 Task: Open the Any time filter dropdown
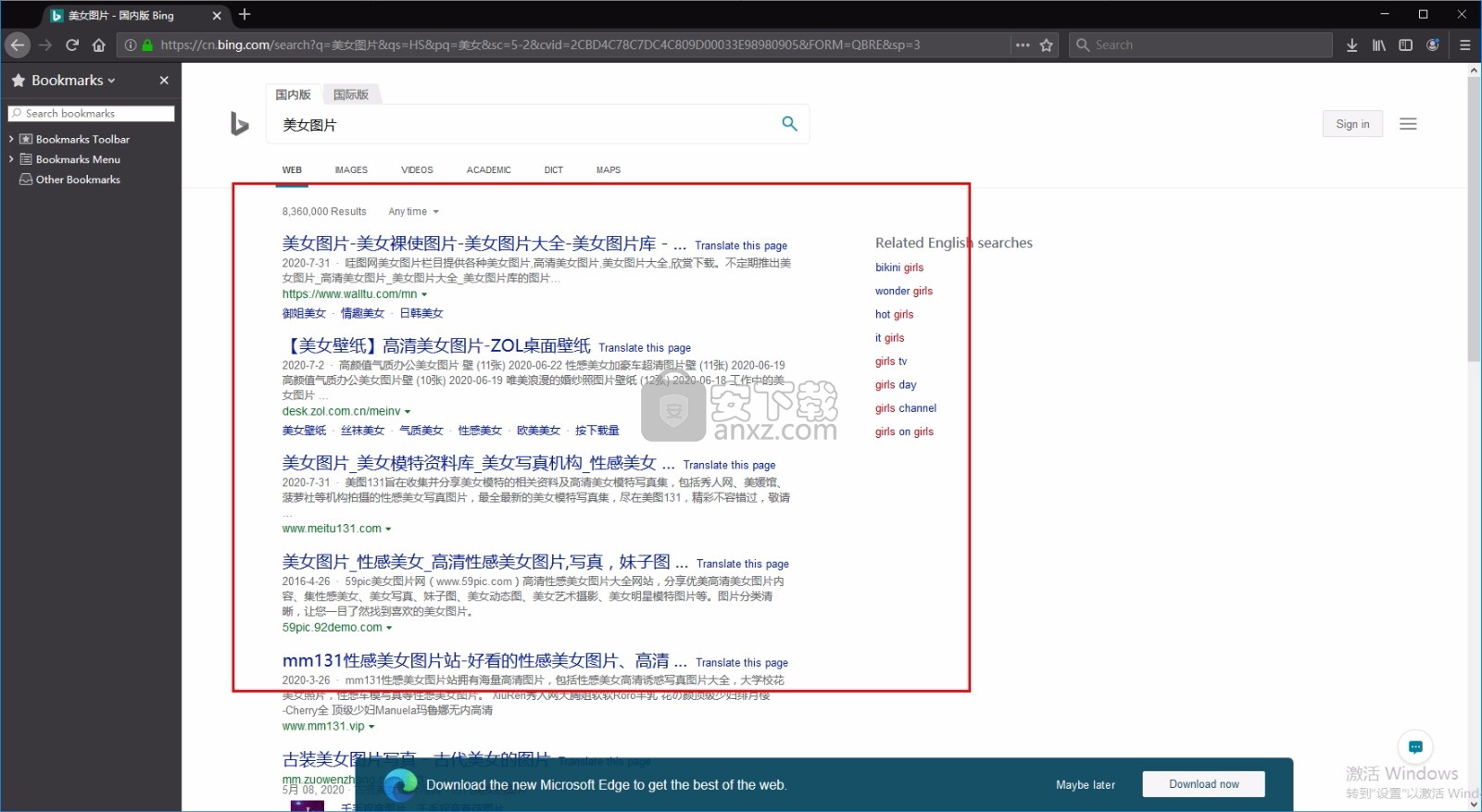[x=413, y=212]
